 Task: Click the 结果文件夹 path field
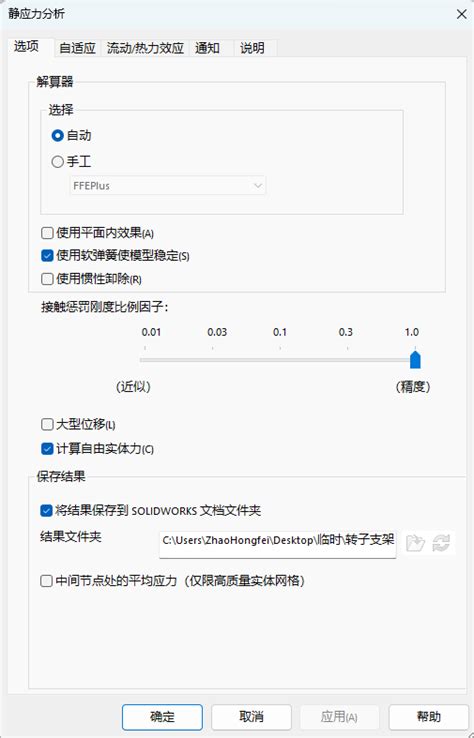278,544
